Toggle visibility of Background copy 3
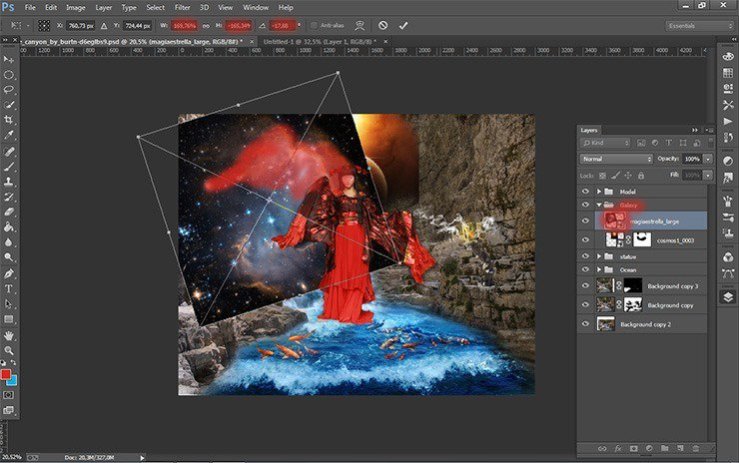 click(x=586, y=286)
